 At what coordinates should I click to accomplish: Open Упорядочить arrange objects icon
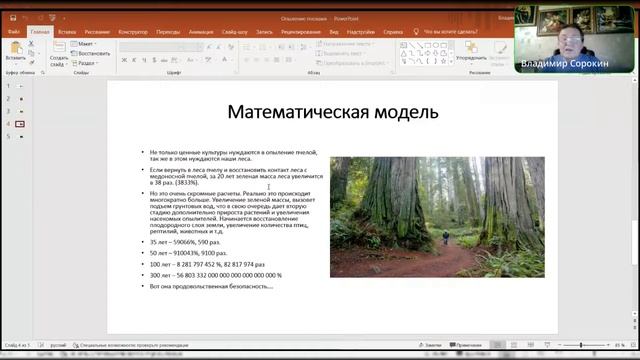coord(471,47)
